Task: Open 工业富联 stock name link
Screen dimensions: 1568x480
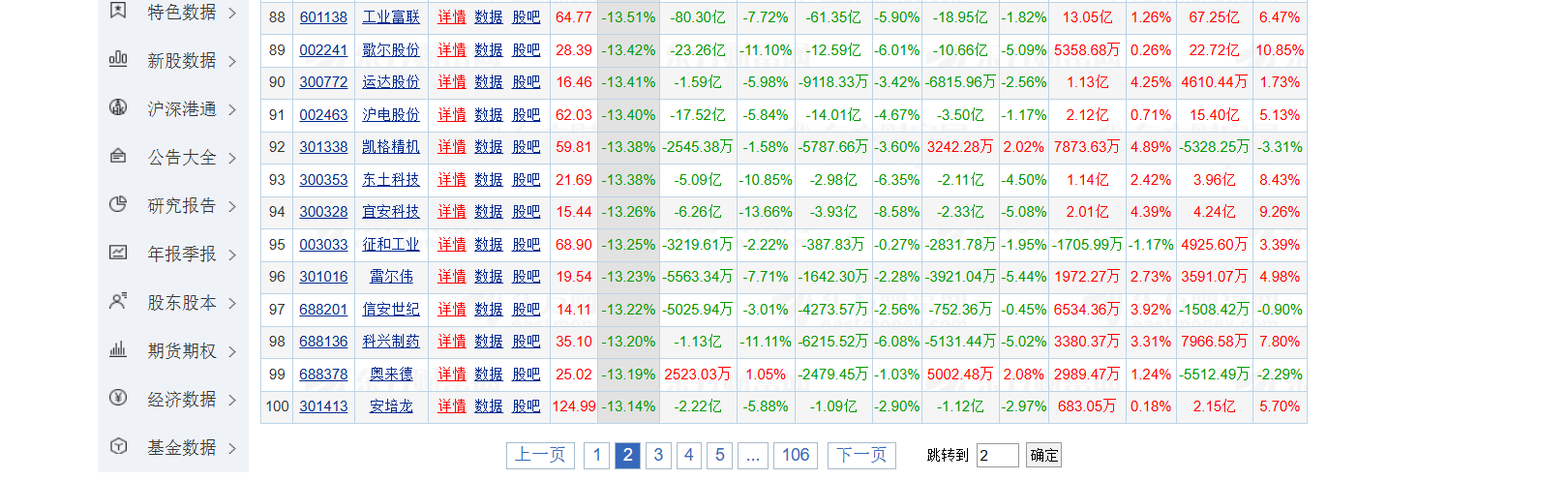Action: (391, 17)
